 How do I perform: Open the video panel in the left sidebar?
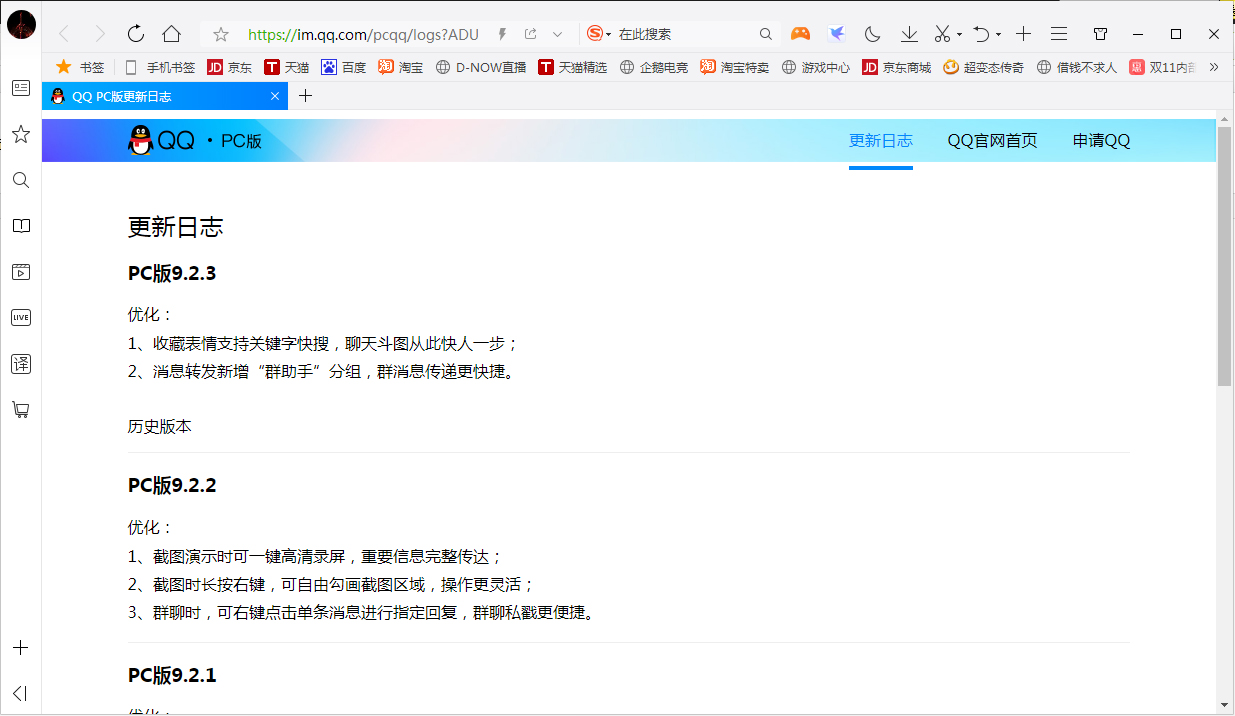(20, 272)
